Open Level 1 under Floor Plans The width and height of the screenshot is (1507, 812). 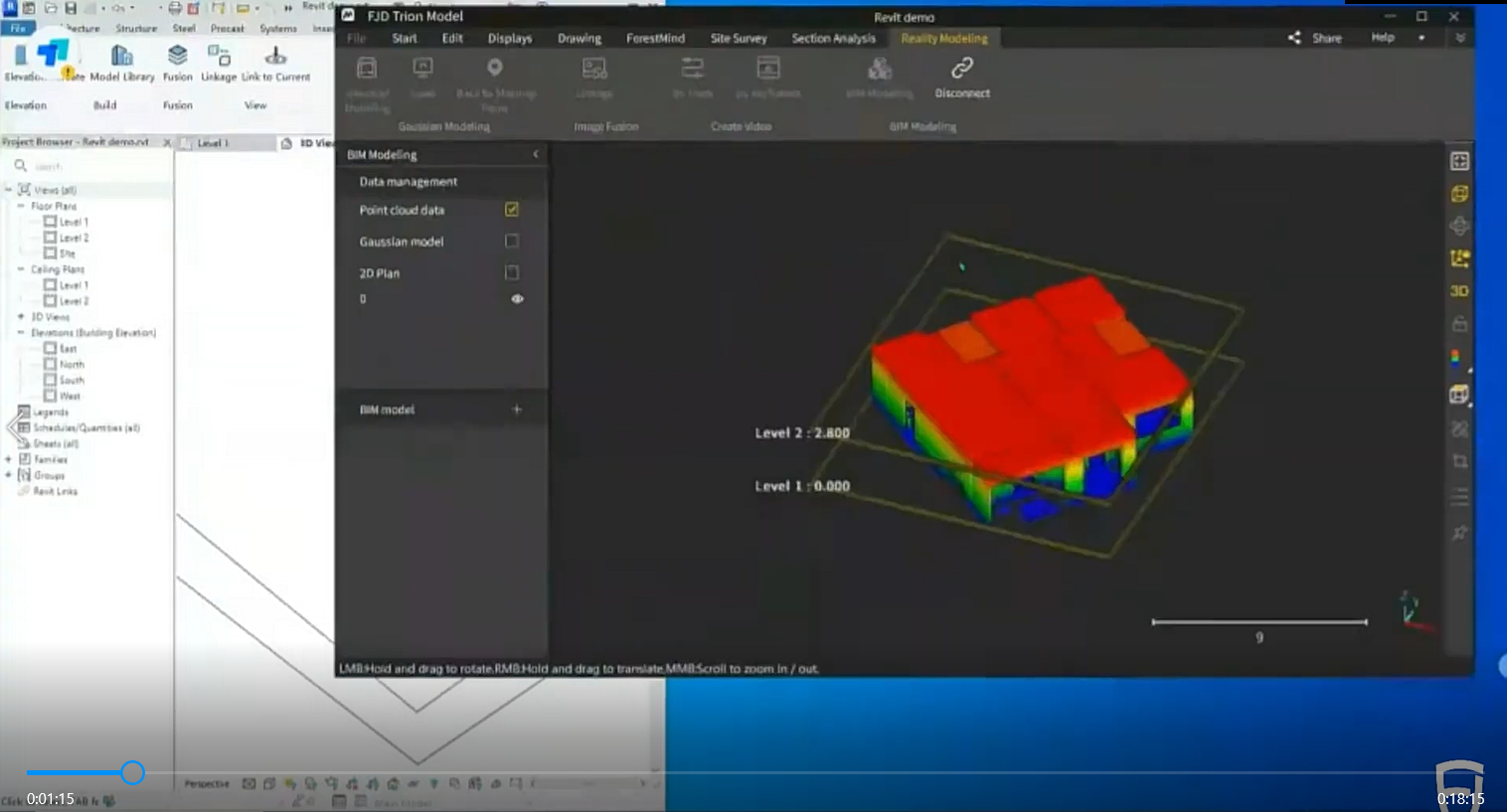(x=74, y=222)
